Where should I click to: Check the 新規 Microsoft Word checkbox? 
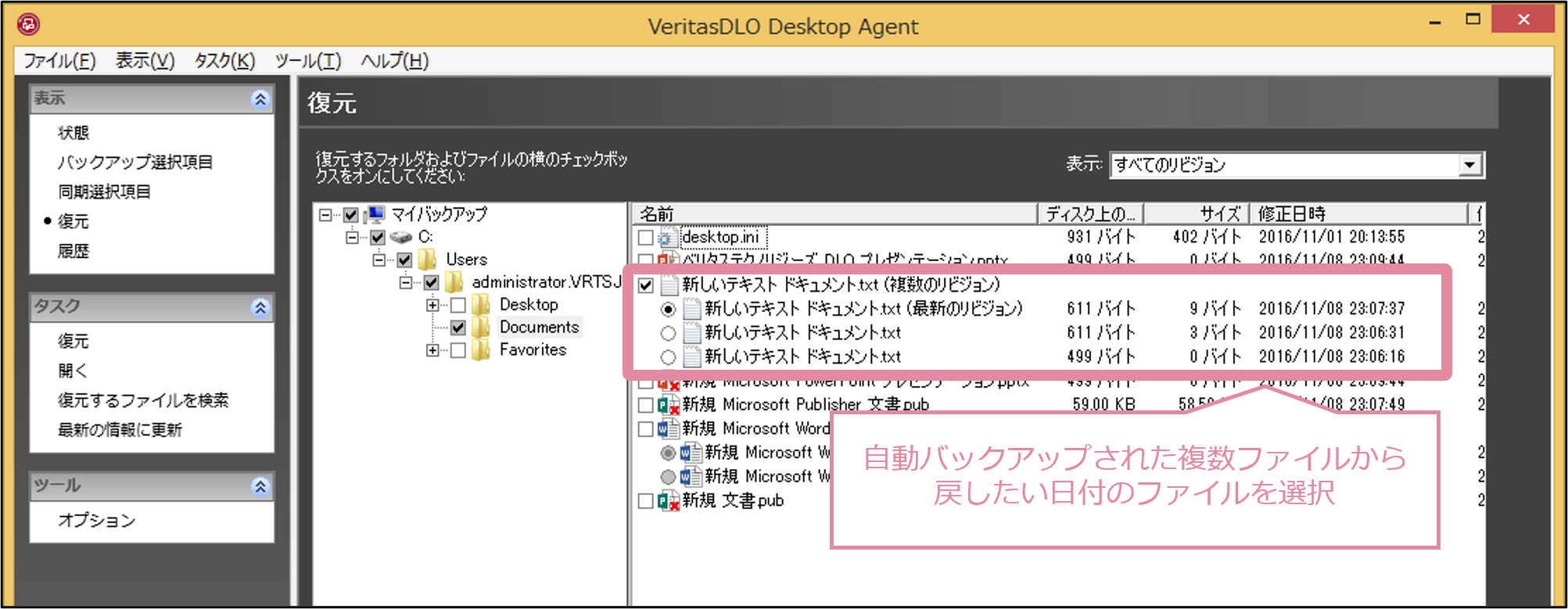pos(645,429)
